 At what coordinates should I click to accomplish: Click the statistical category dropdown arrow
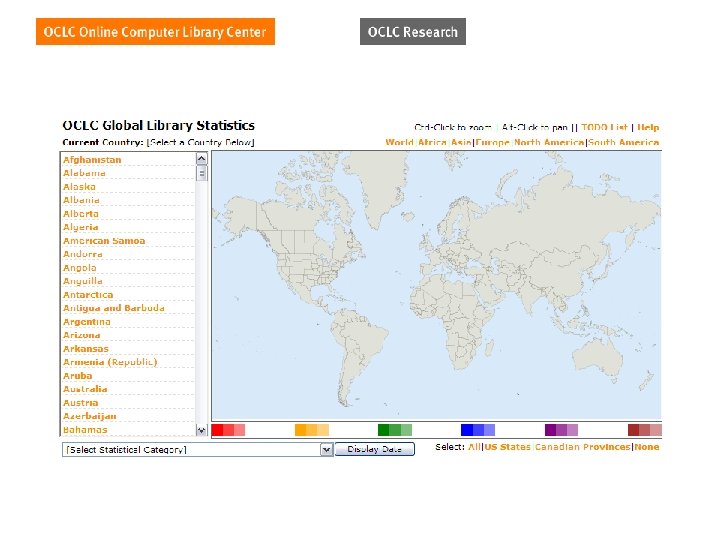click(x=326, y=450)
